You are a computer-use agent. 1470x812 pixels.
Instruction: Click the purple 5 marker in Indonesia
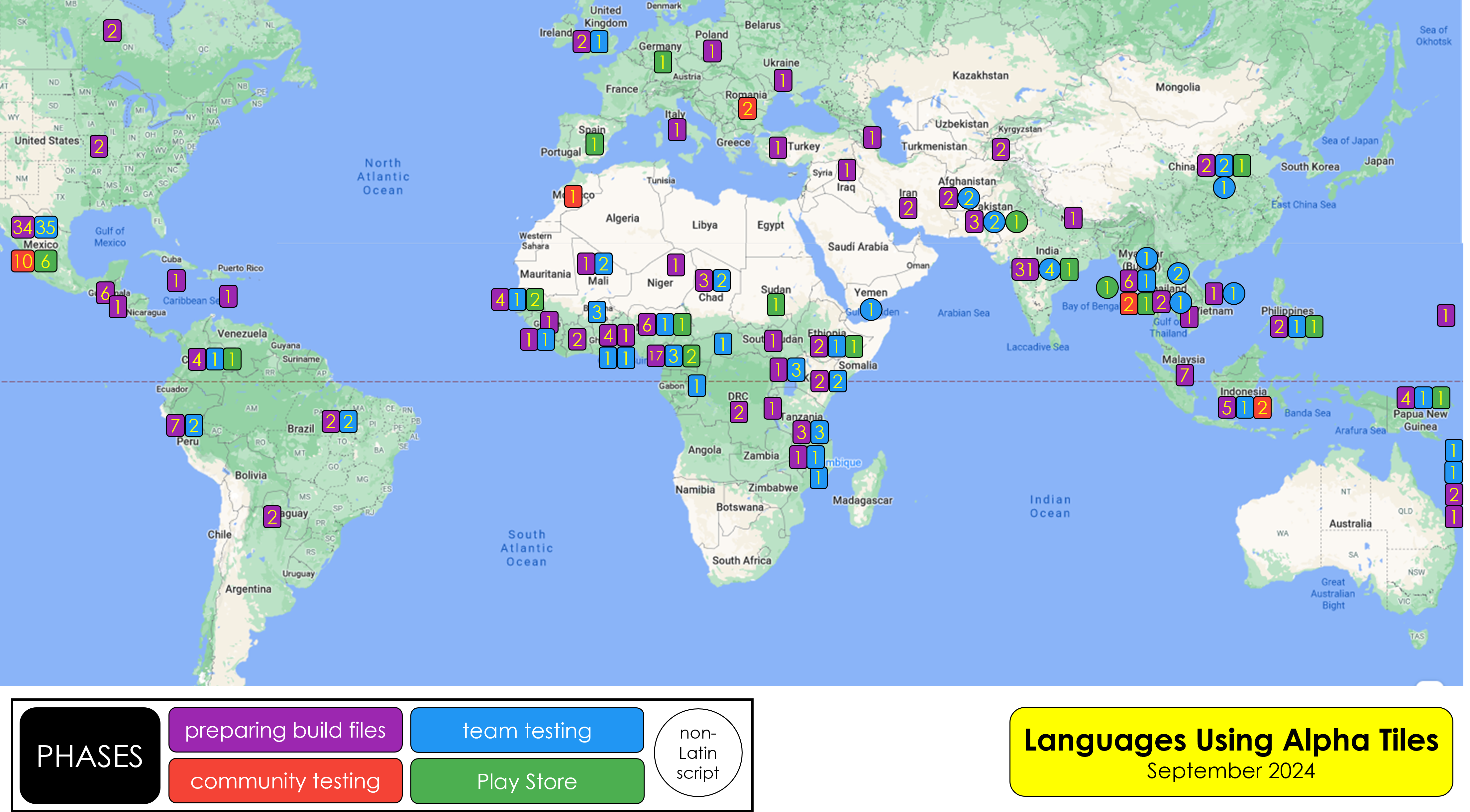(1227, 408)
